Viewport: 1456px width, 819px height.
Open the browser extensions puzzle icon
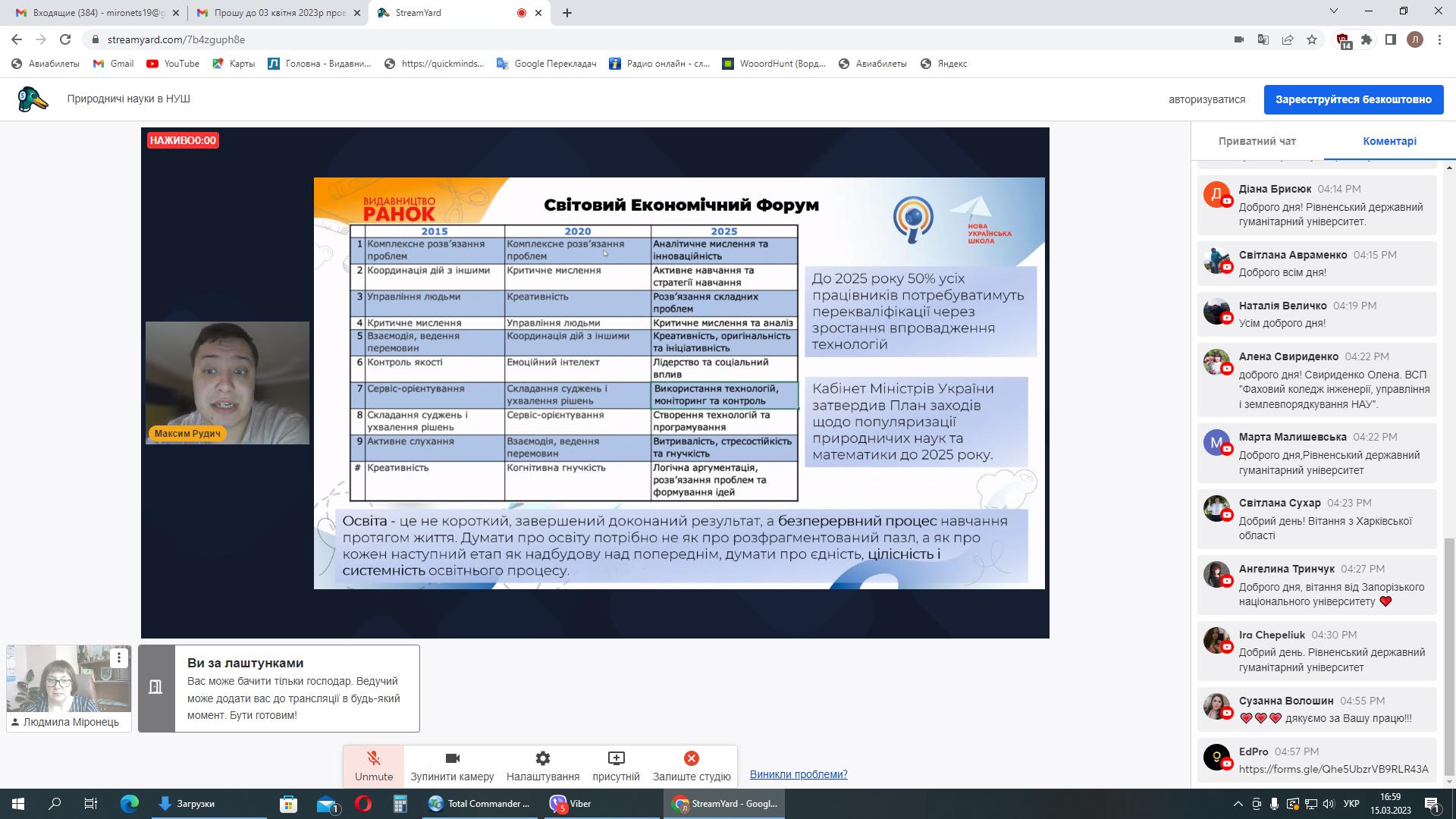click(1367, 39)
